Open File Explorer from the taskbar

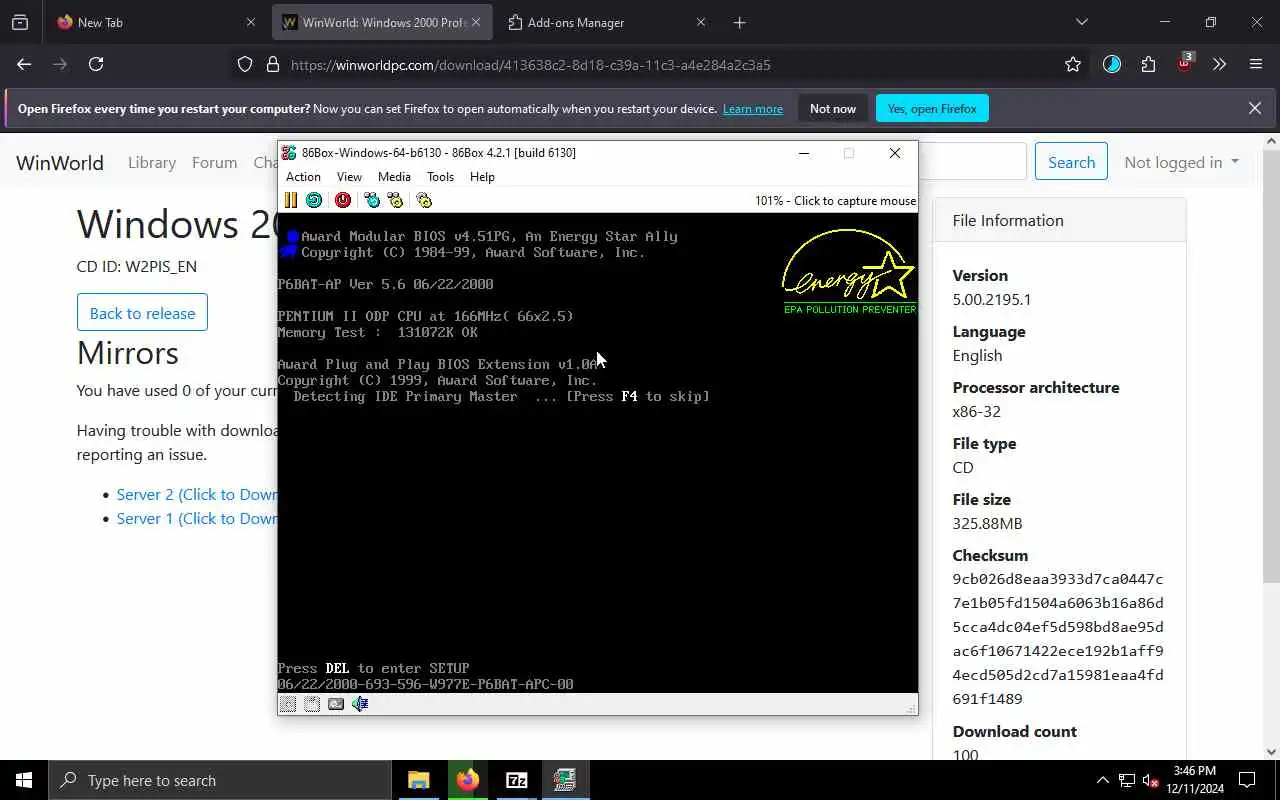click(x=419, y=780)
